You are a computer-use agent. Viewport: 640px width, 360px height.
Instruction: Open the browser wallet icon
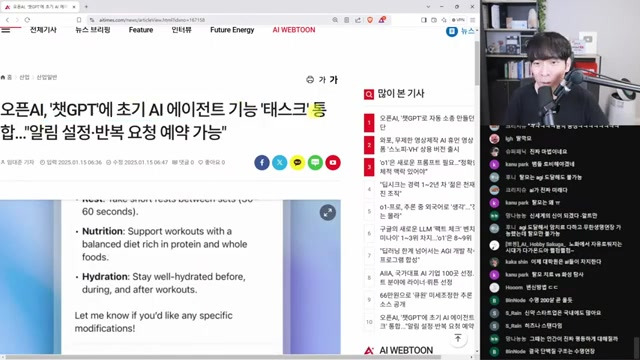[434, 20]
